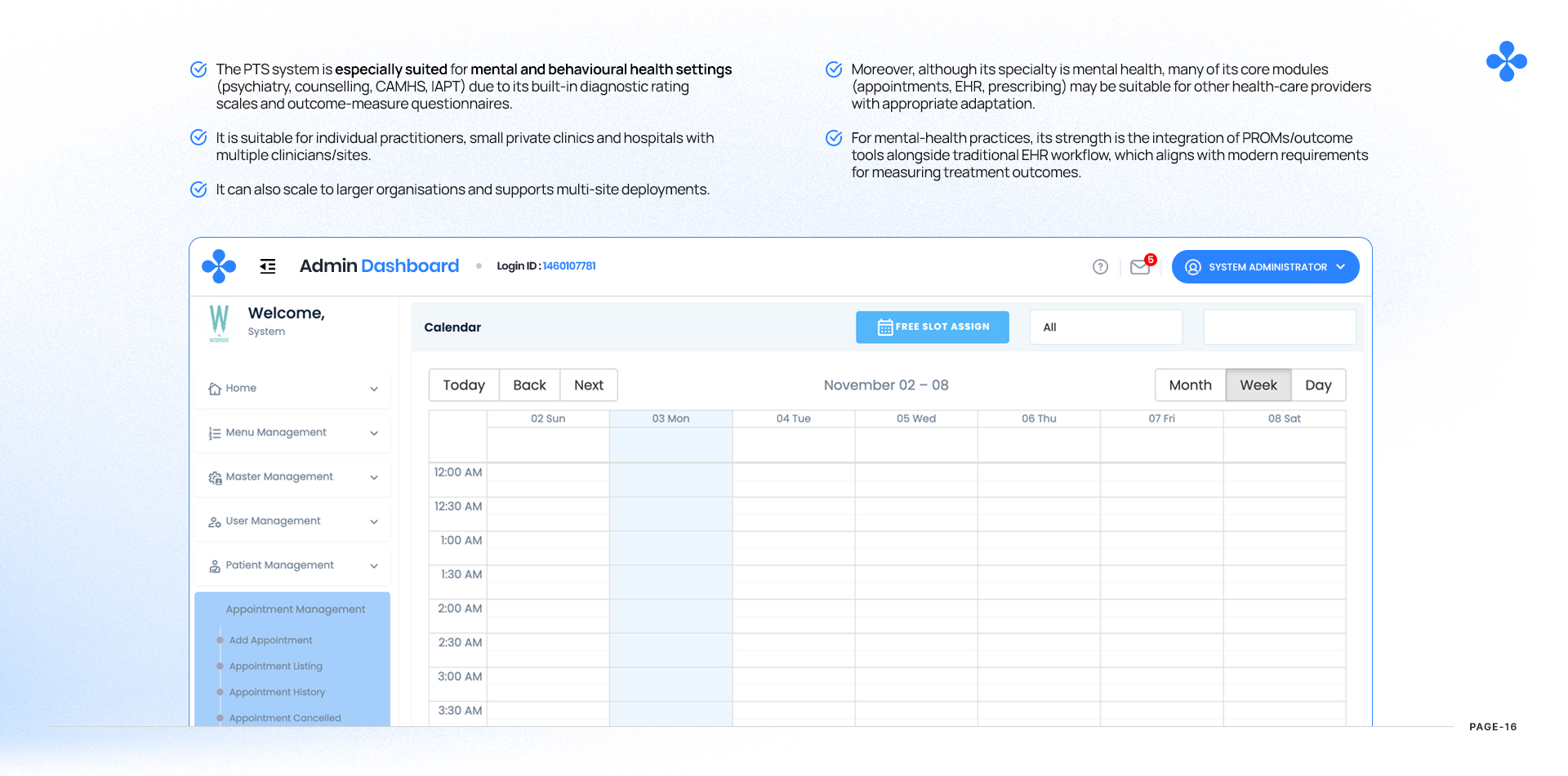Screen dimensions: 1568x776
Task: Click the Today calendar button
Action: (x=464, y=385)
